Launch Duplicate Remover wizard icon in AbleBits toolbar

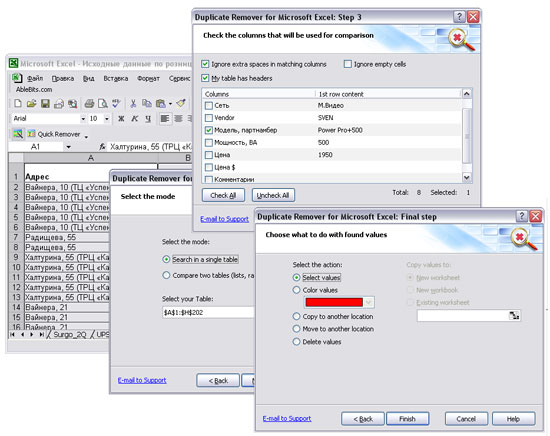(x=18, y=134)
